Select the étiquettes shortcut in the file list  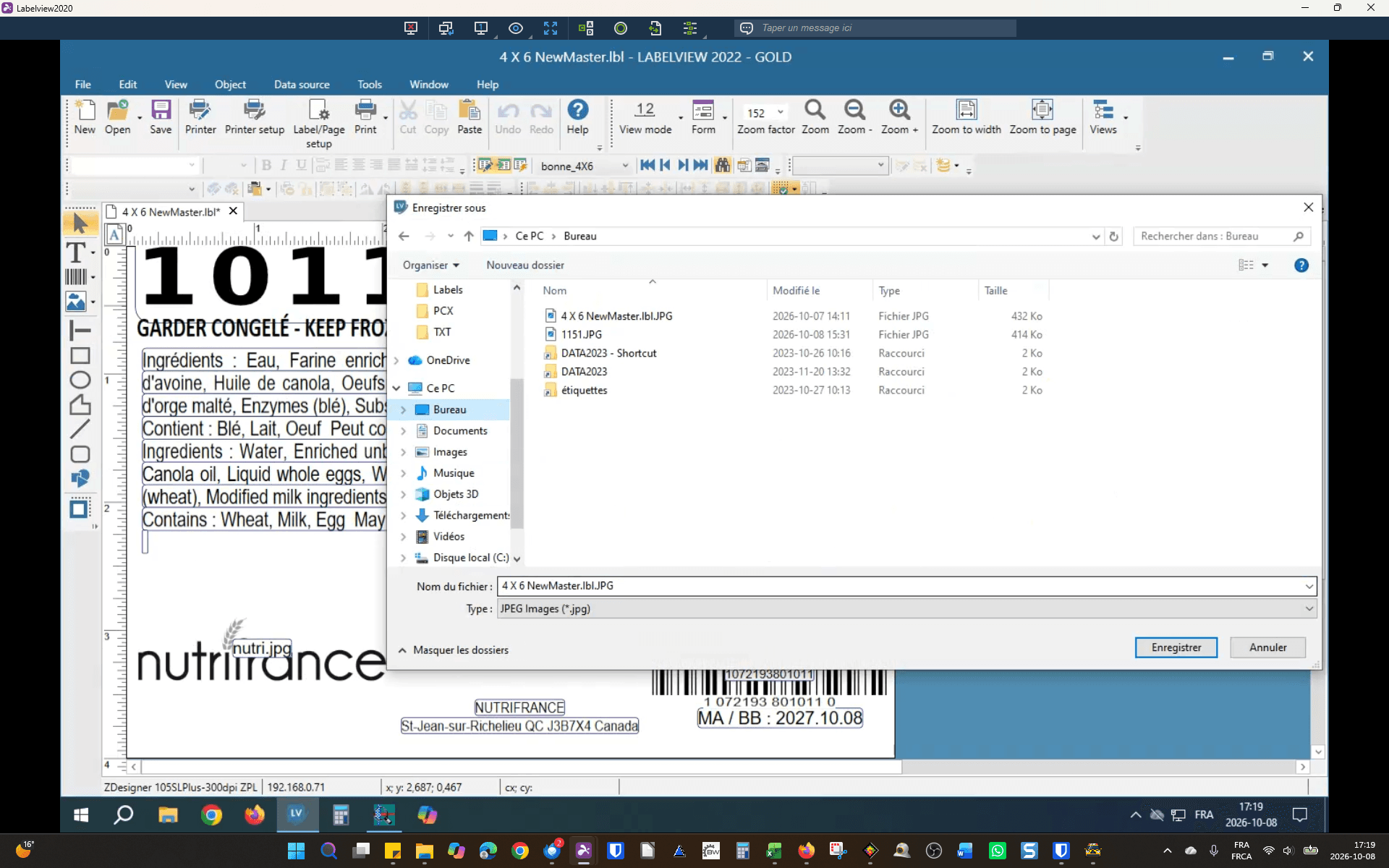[584, 390]
